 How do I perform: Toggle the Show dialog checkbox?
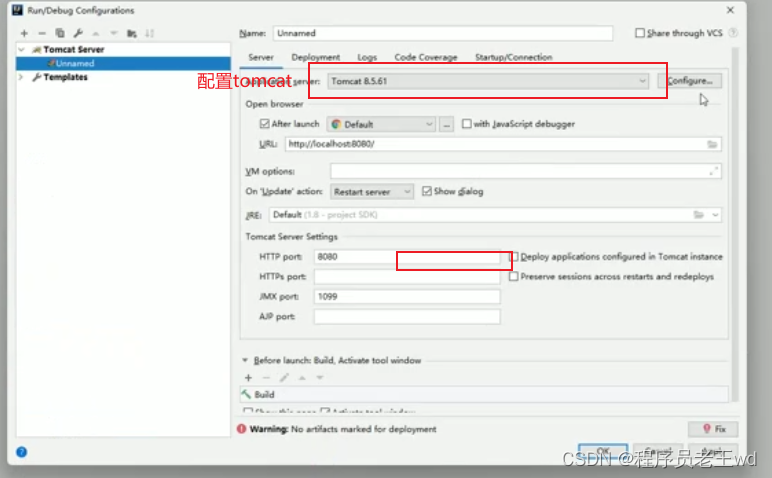pyautogui.click(x=427, y=191)
